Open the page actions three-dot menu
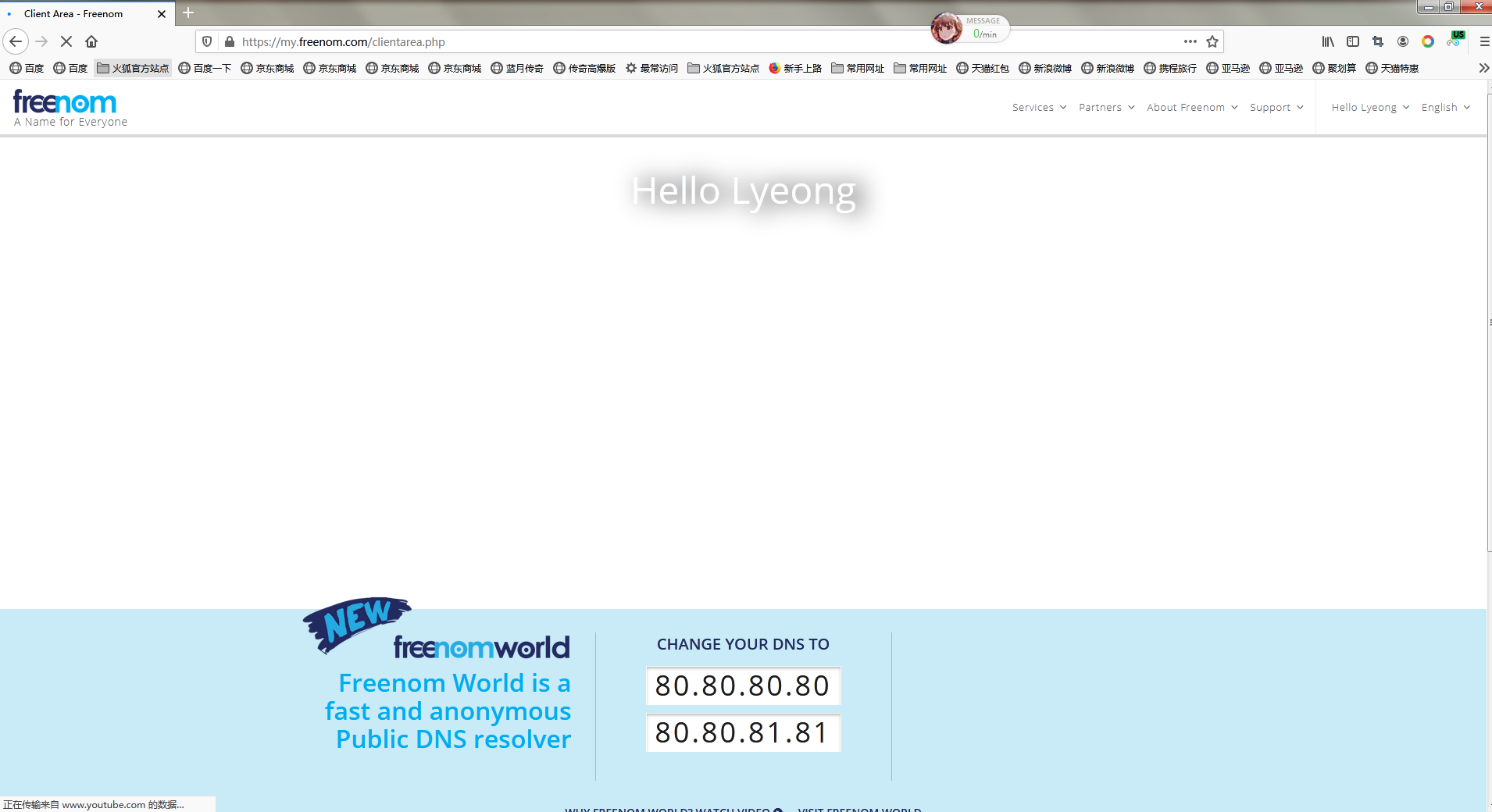Screen dimensions: 1492x812 (x=1190, y=41)
